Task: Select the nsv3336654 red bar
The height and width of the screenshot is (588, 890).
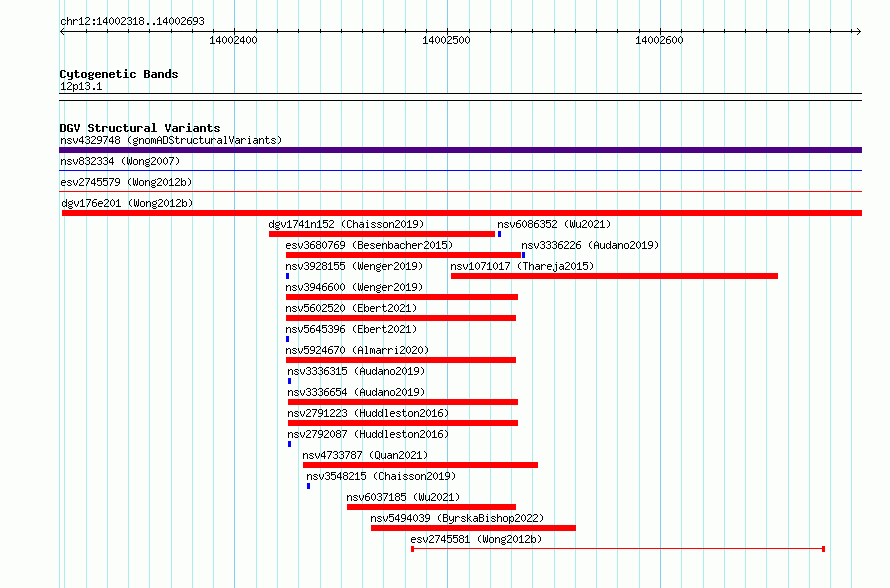Action: [403, 402]
